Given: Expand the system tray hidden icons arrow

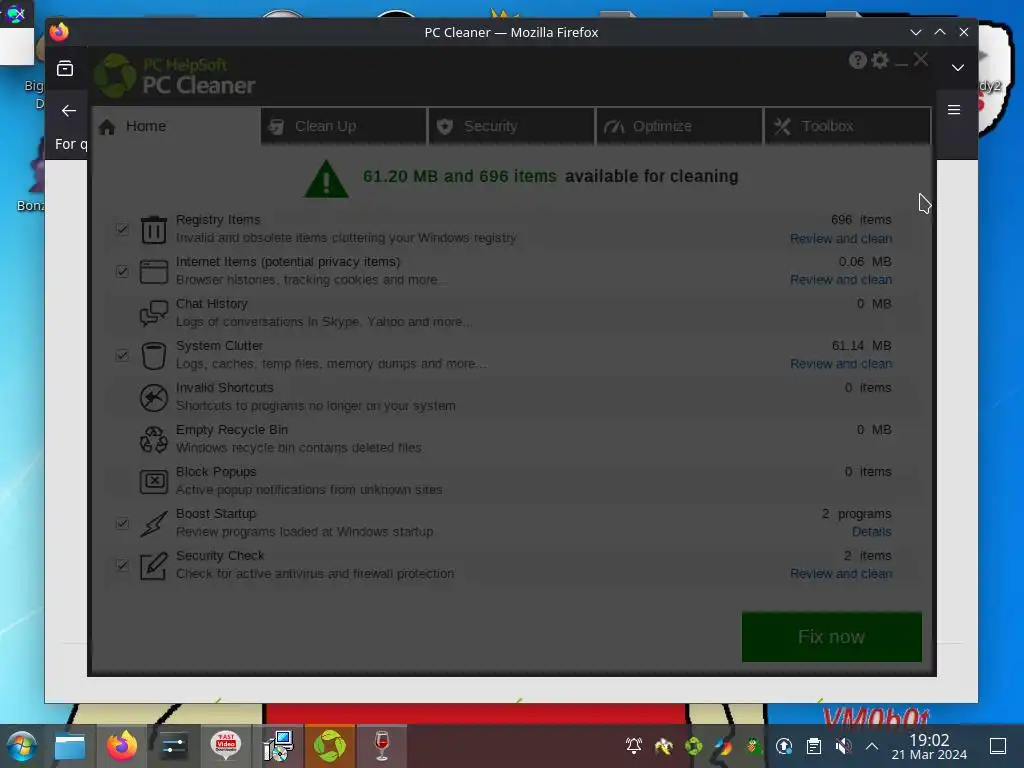Looking at the screenshot, I should (872, 746).
